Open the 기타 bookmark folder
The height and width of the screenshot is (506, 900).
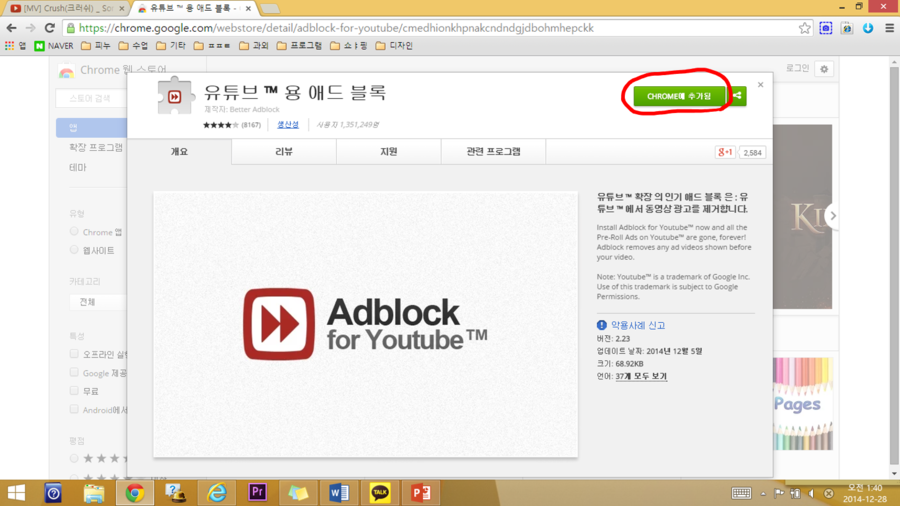pyautogui.click(x=171, y=45)
